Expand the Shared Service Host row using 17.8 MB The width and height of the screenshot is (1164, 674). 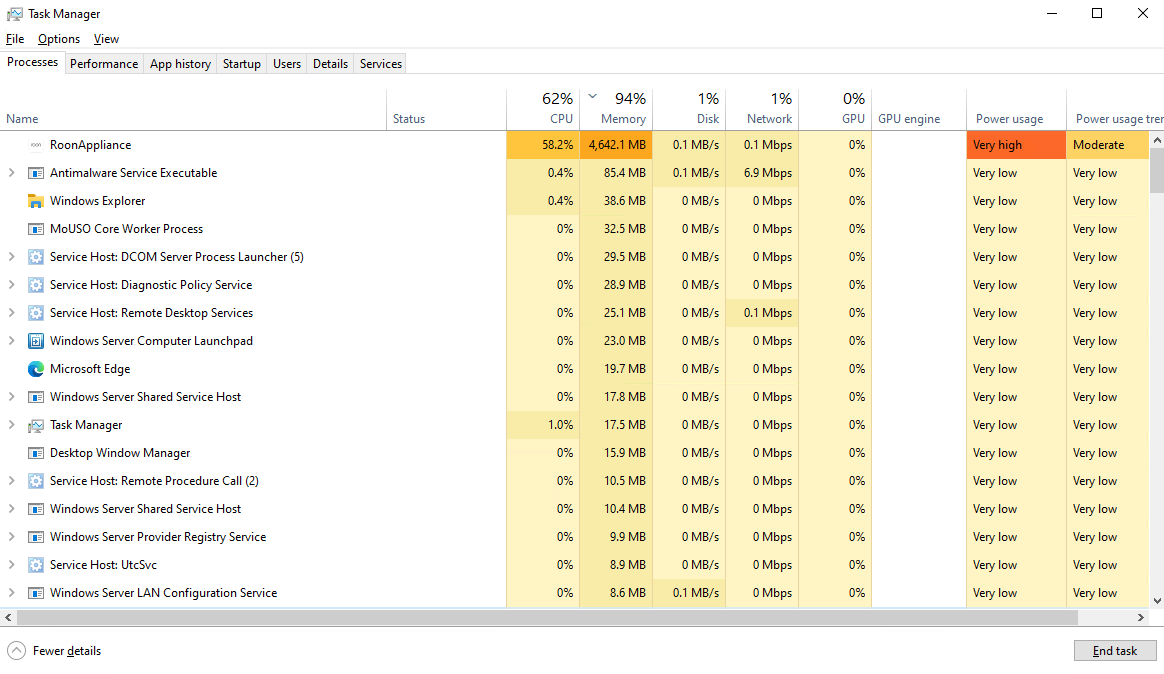point(11,397)
